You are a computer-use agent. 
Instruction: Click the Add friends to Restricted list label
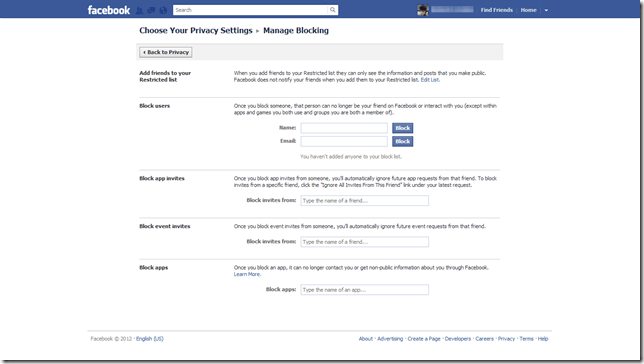tap(165, 76)
